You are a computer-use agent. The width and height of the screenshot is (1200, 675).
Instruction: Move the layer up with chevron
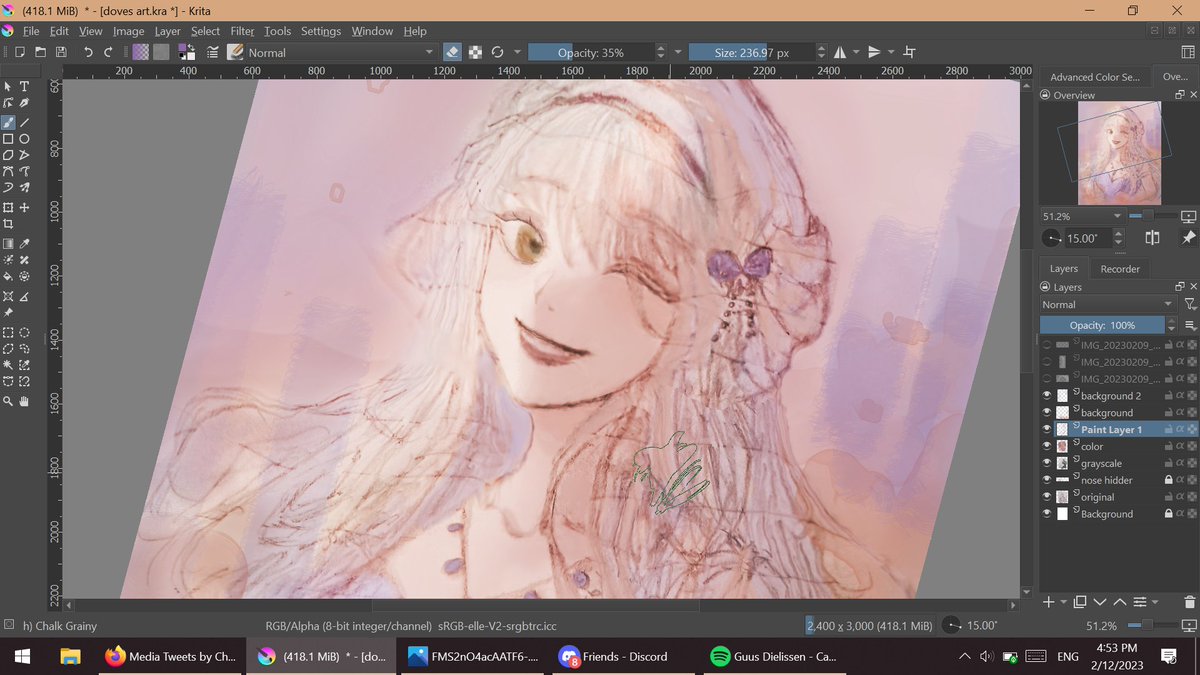[x=1120, y=602]
